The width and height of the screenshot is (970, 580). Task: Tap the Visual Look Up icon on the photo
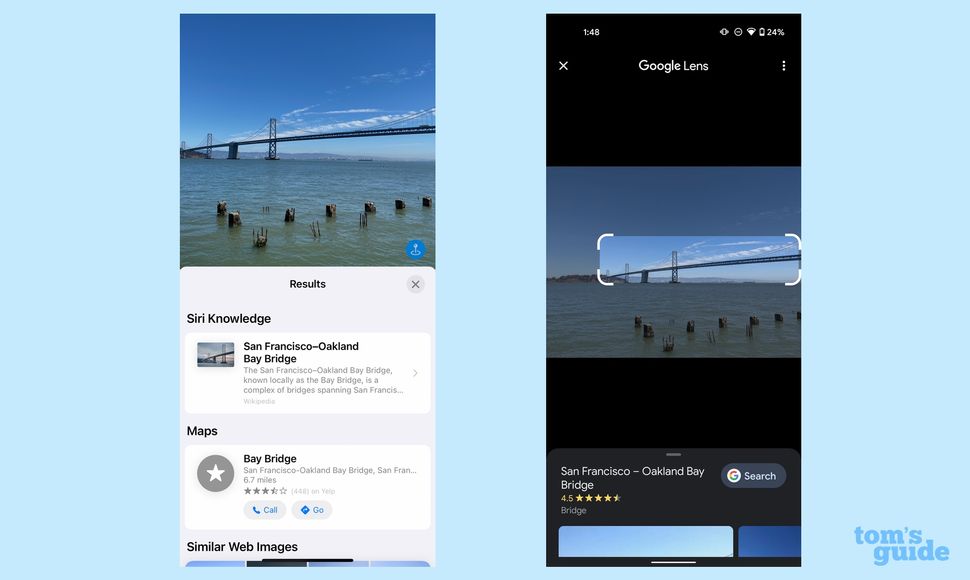click(x=416, y=248)
